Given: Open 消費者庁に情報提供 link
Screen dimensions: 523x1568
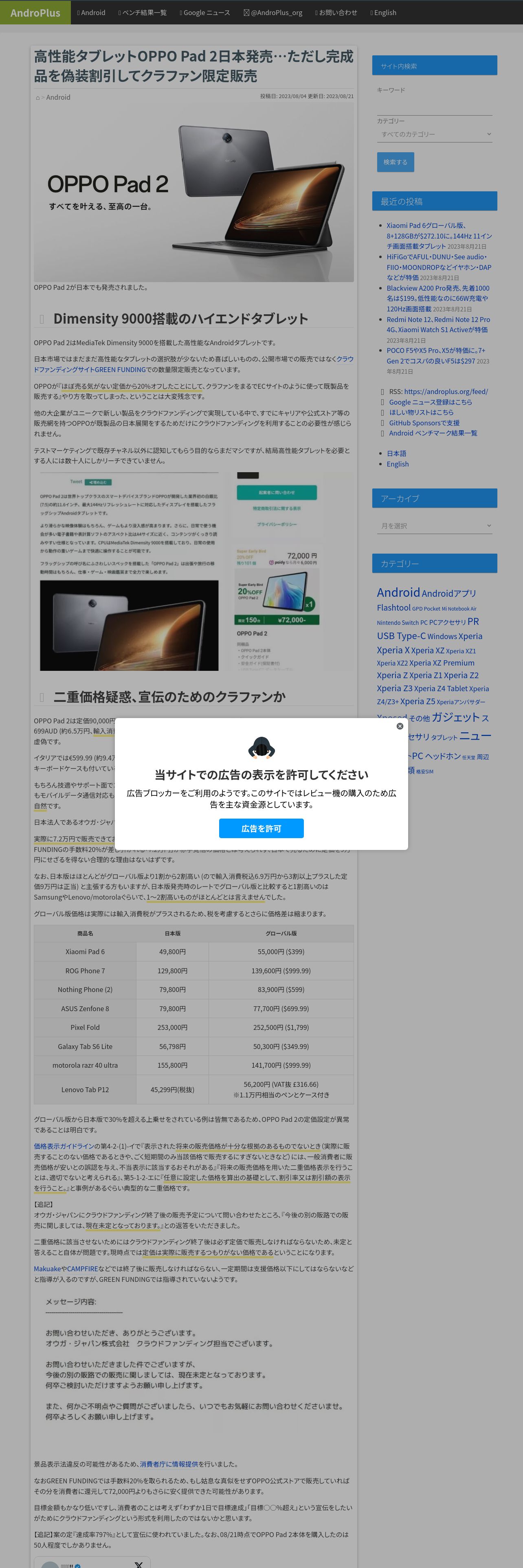Looking at the screenshot, I should point(169,1465).
